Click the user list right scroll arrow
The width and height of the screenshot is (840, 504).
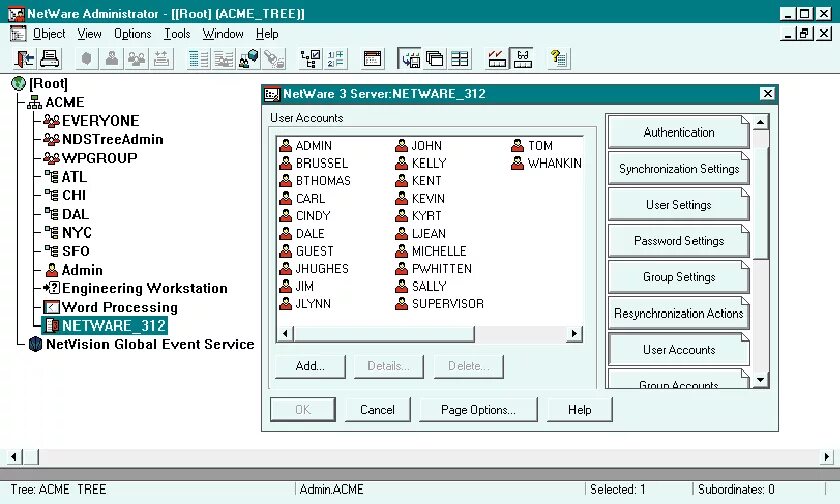[x=574, y=334]
